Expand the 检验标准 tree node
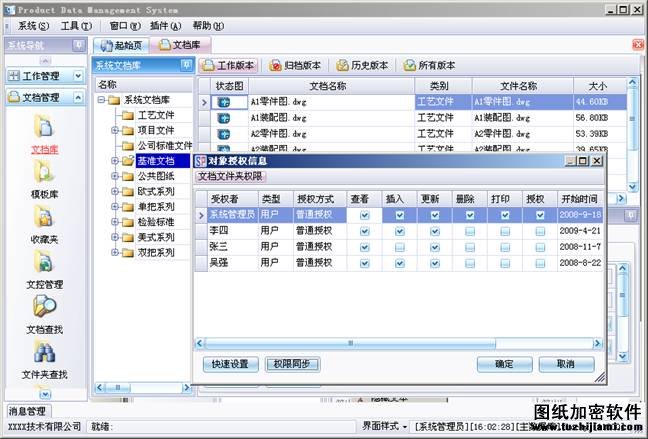This screenshot has width=648, height=439. [x=115, y=222]
